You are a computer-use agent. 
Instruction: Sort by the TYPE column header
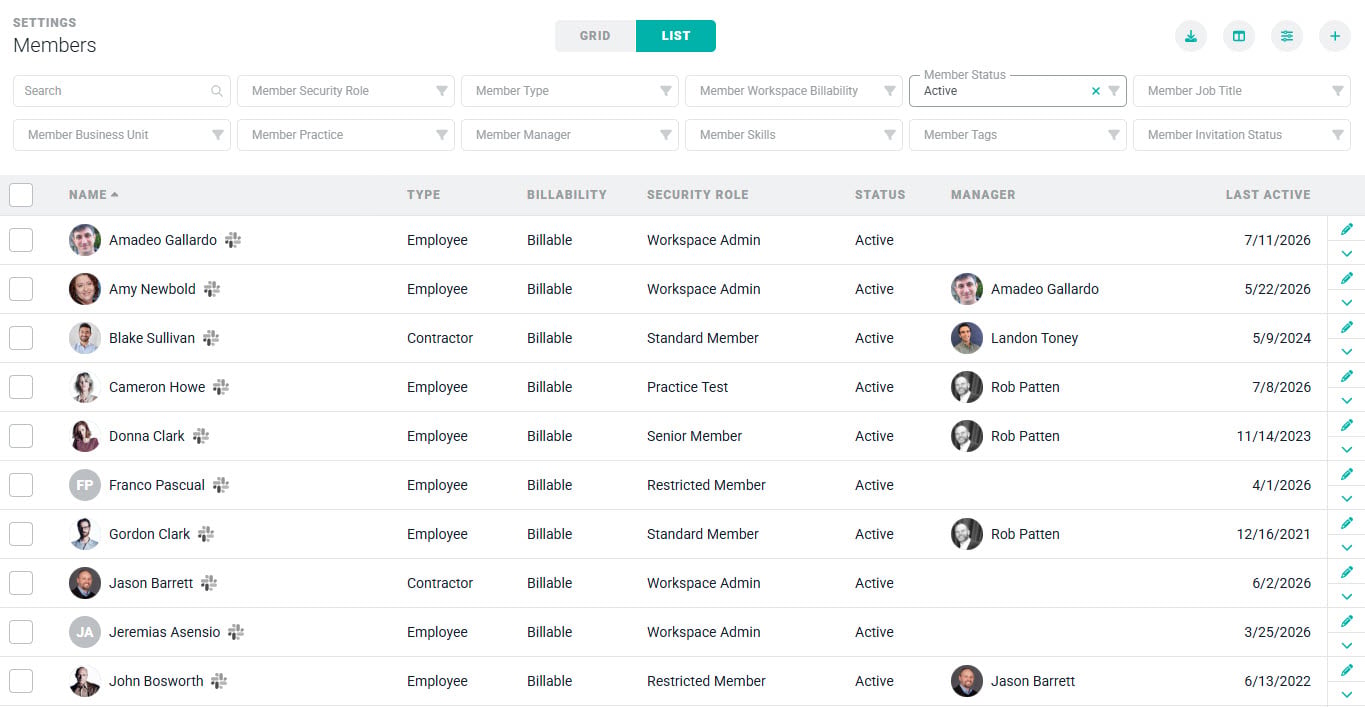(x=423, y=195)
